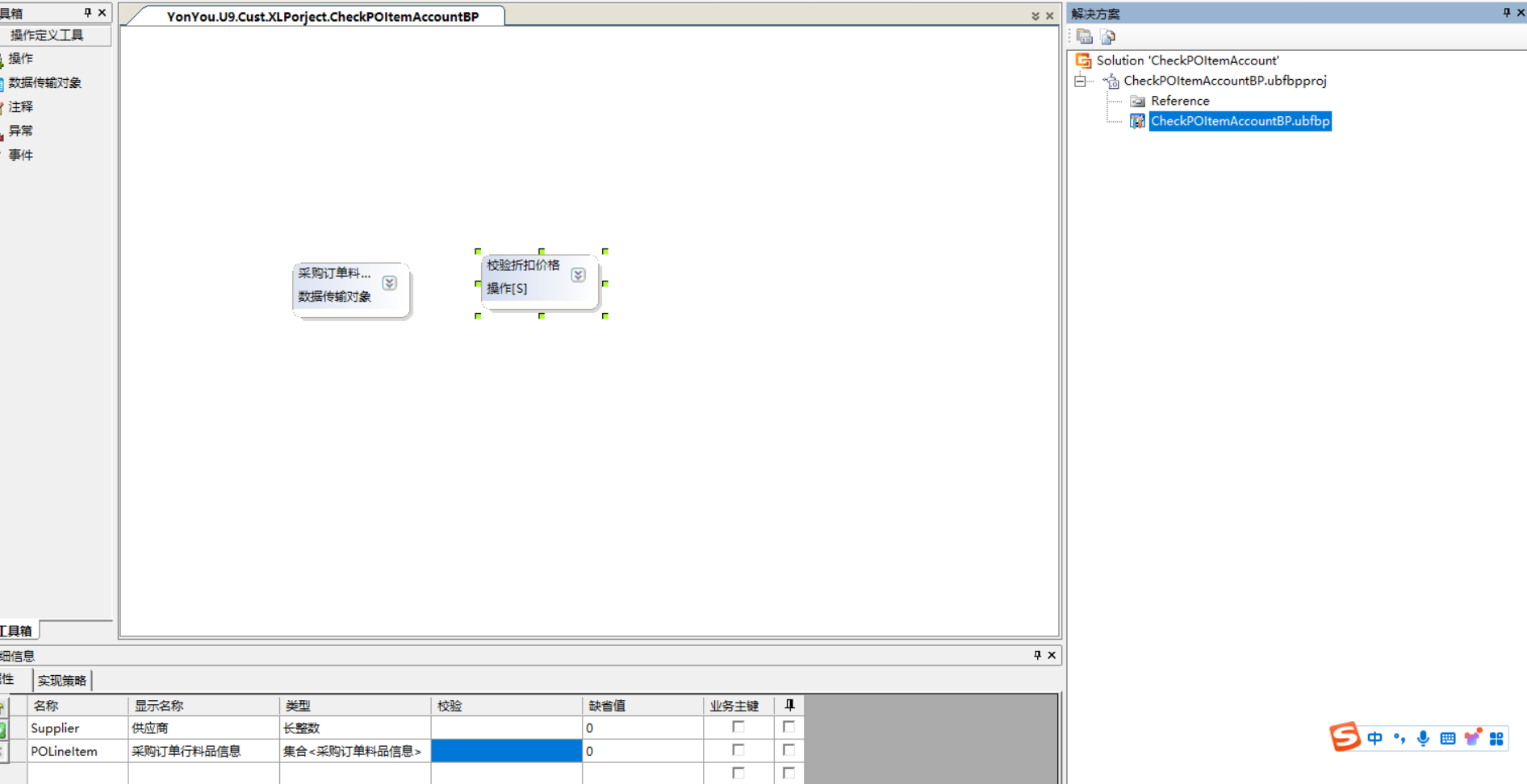Close the detail information panel
Image resolution: width=1527 pixels, height=784 pixels.
(x=1052, y=655)
